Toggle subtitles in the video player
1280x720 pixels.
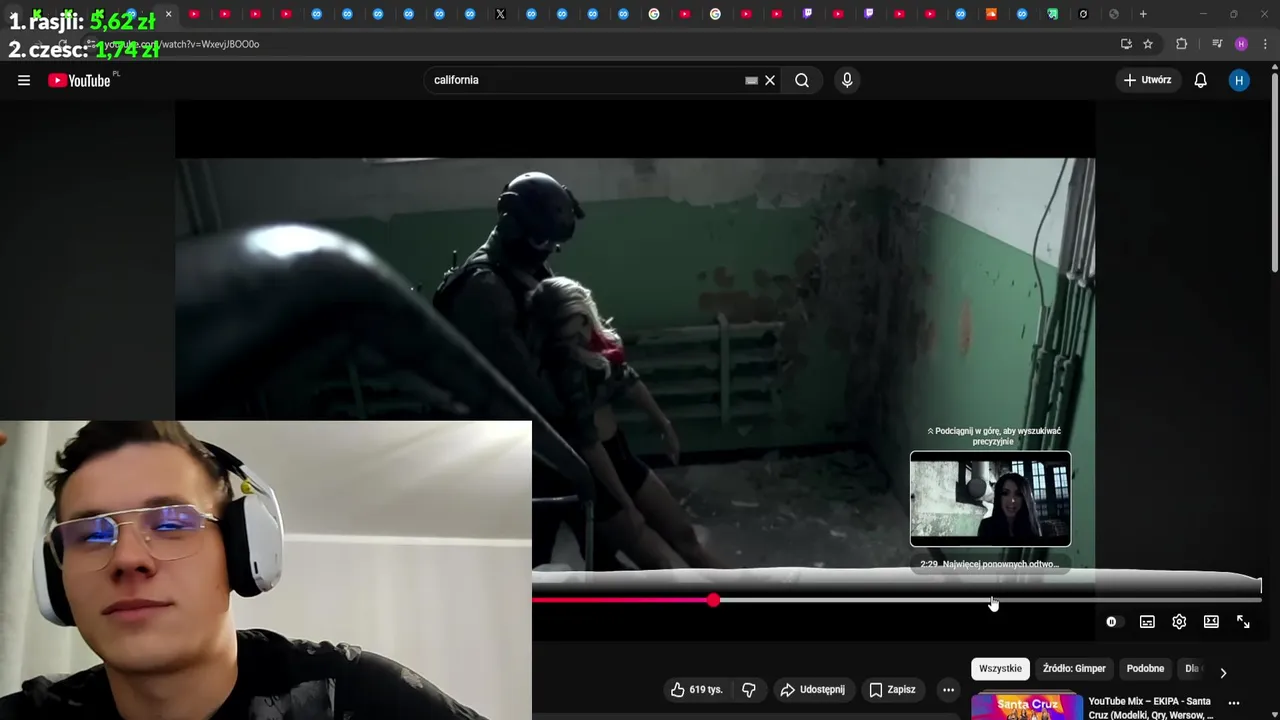pos(1147,622)
